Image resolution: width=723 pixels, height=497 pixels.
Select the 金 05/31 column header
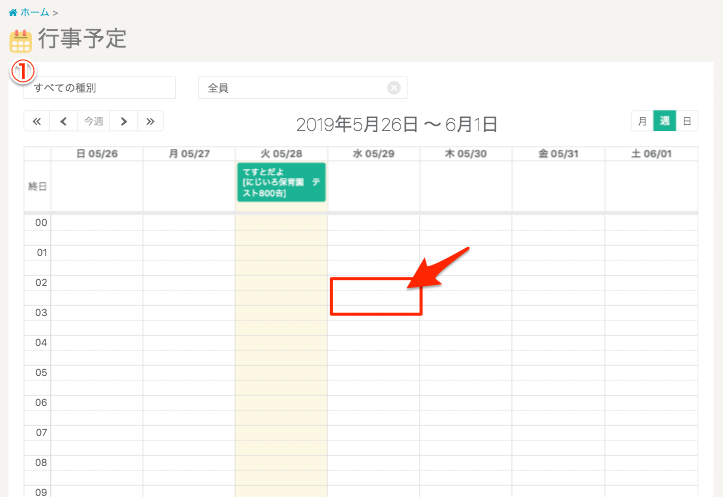558,154
